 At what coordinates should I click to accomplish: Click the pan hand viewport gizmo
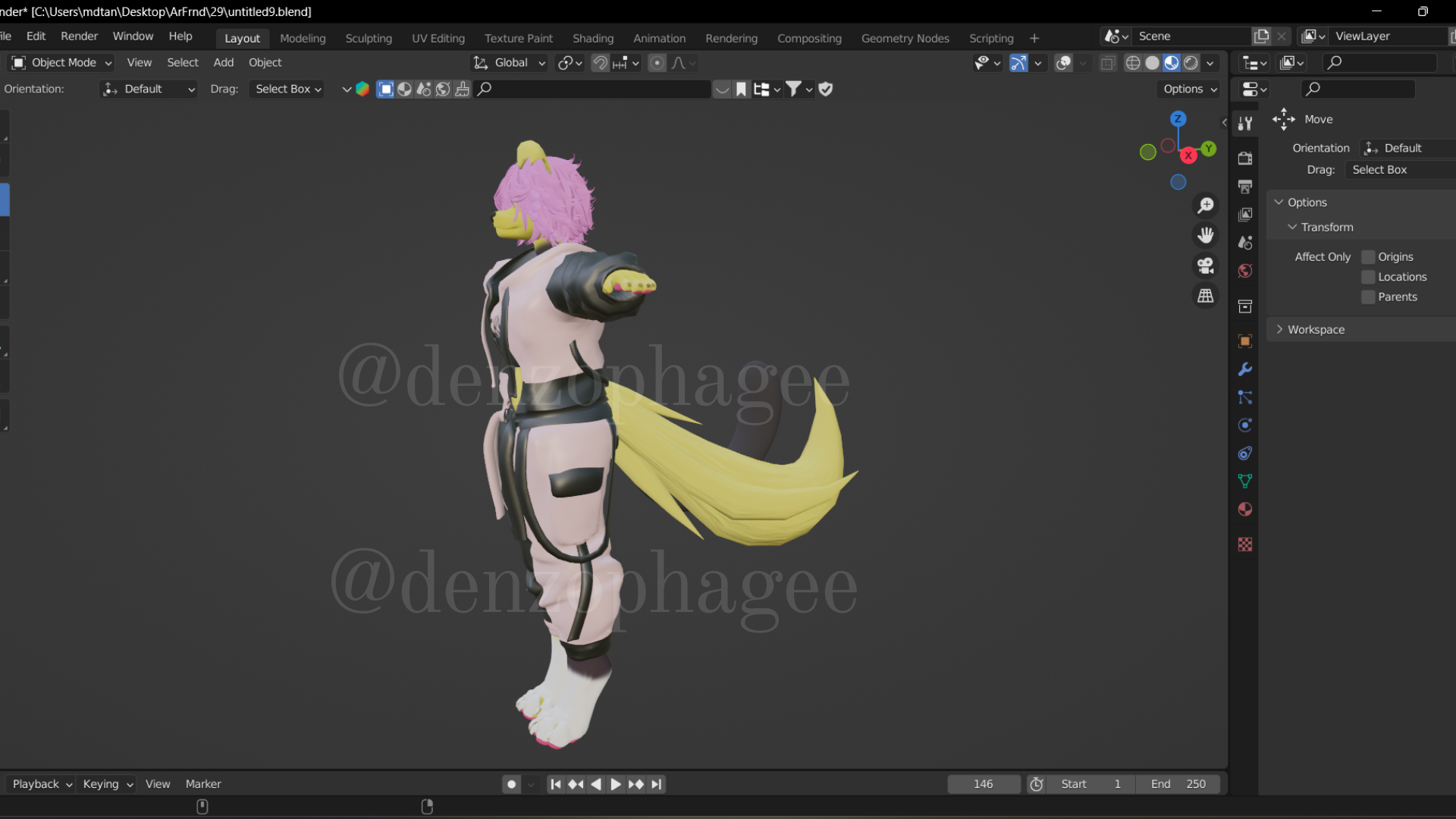[x=1205, y=236]
